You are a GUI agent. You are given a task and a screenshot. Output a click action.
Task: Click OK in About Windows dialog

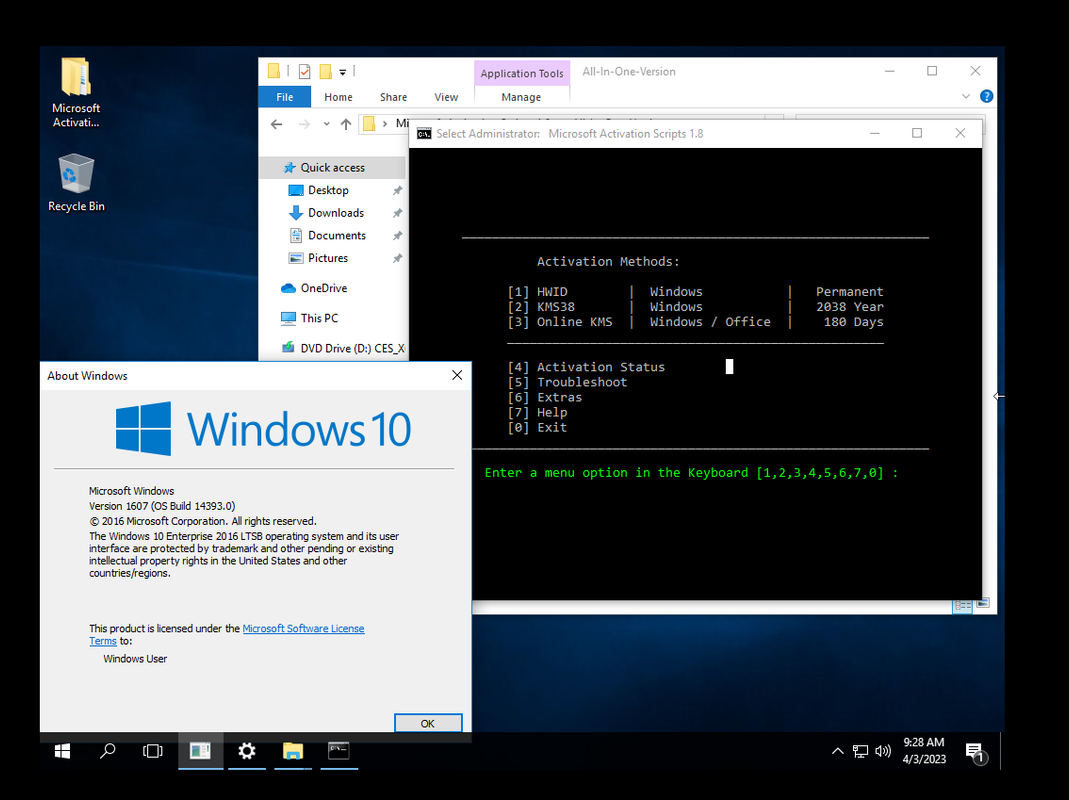(427, 723)
